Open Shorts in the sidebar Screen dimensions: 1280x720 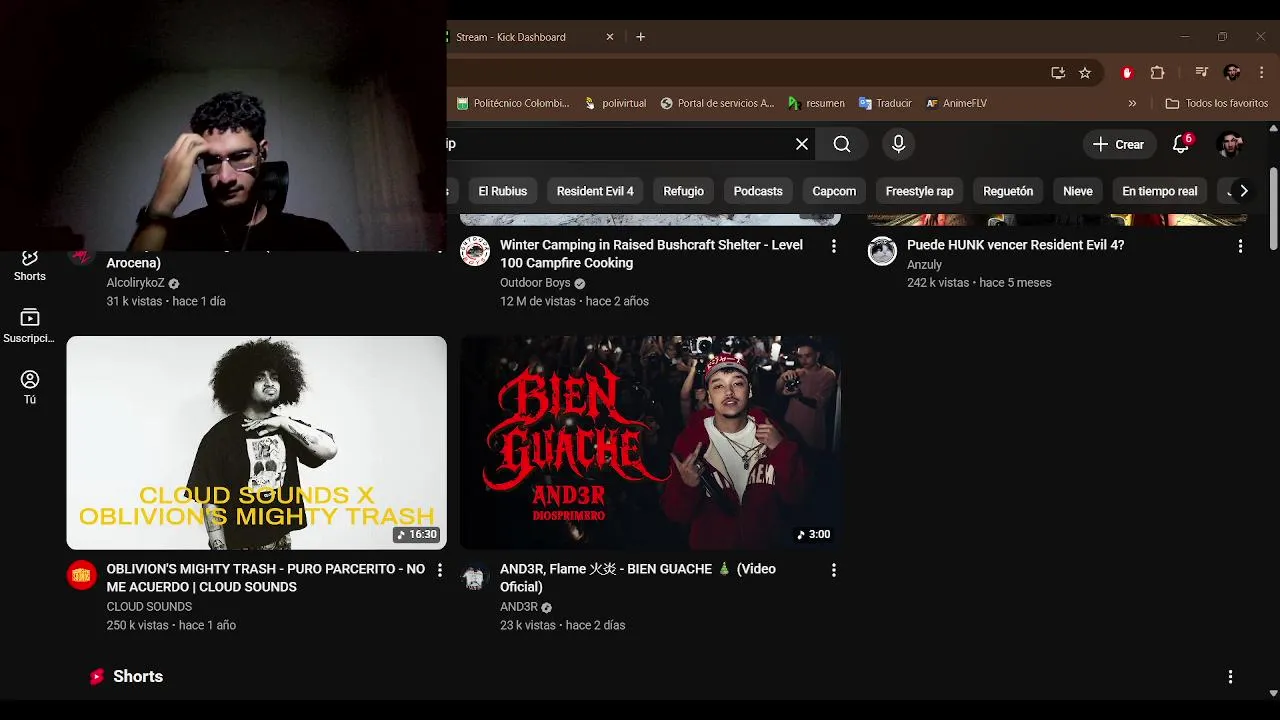pos(29,266)
